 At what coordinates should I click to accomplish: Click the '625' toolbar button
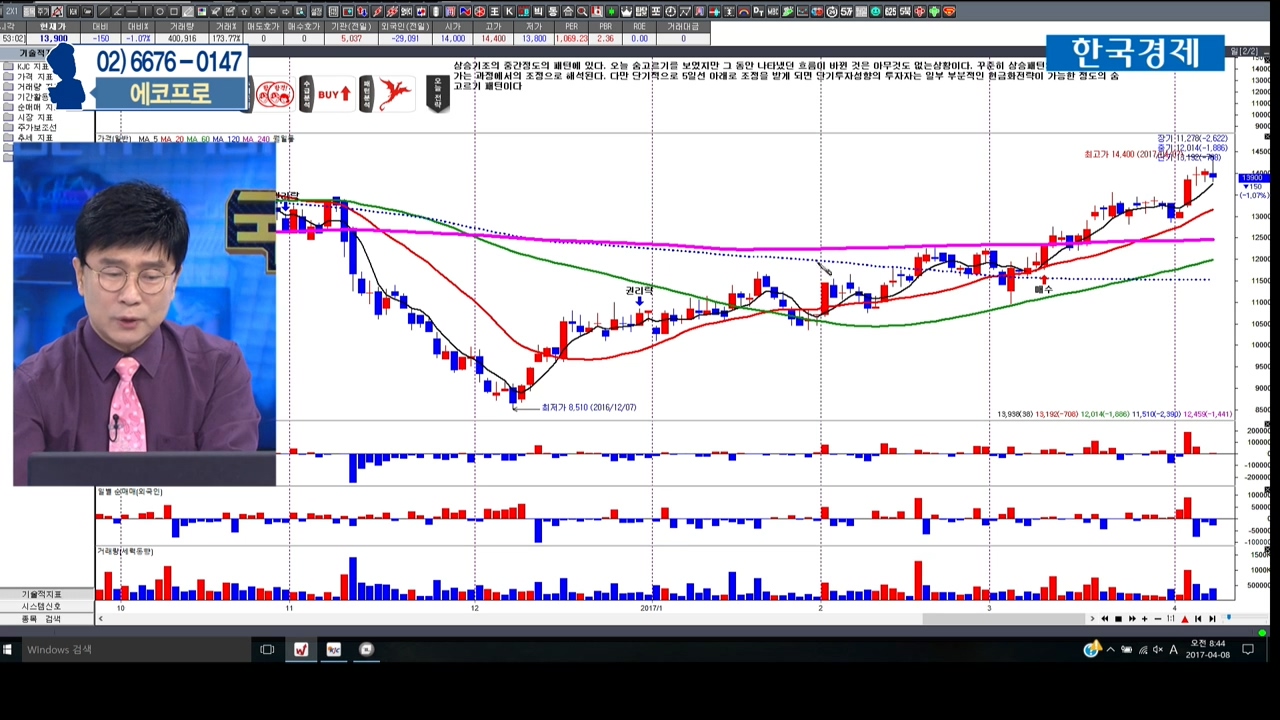(x=890, y=12)
